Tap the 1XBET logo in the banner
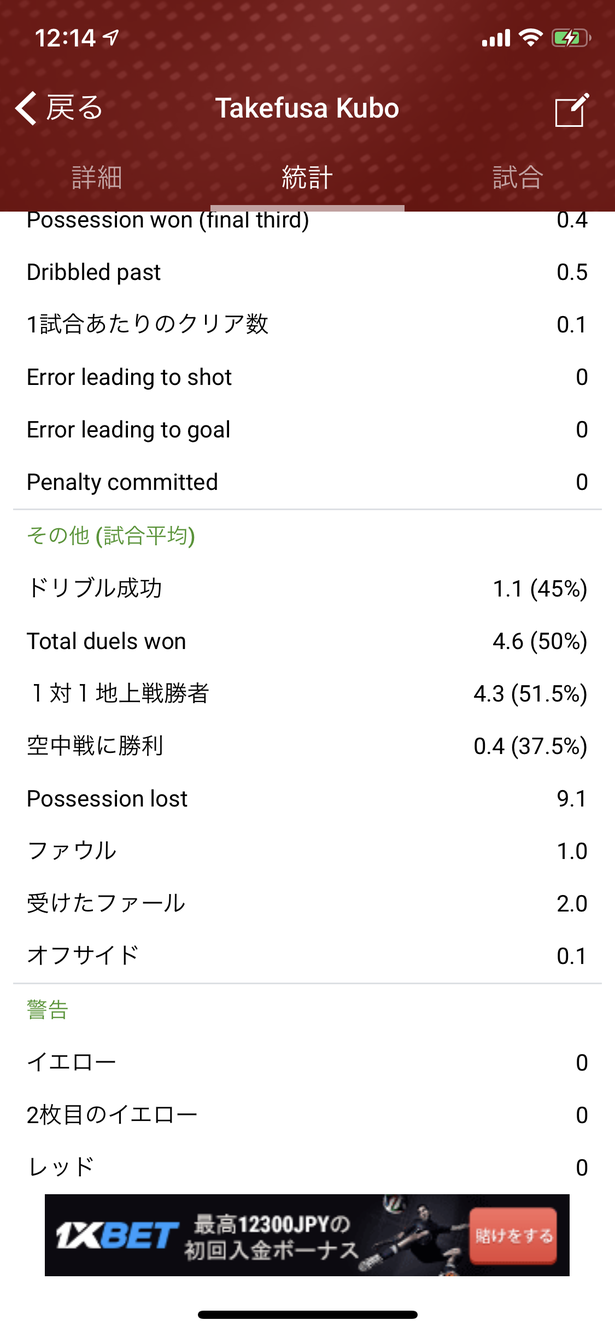Screen dimensions: 615x1332 tap(117, 1236)
